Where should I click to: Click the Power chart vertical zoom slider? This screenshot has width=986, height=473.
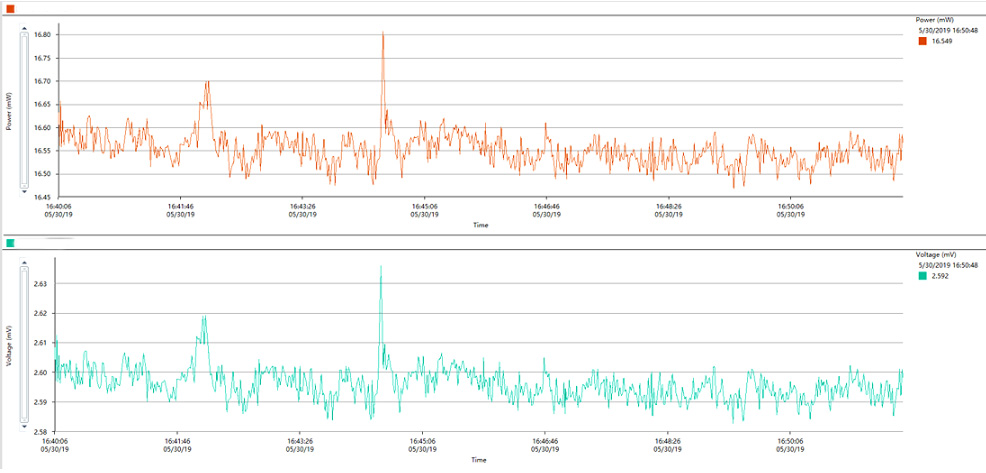tap(25, 110)
